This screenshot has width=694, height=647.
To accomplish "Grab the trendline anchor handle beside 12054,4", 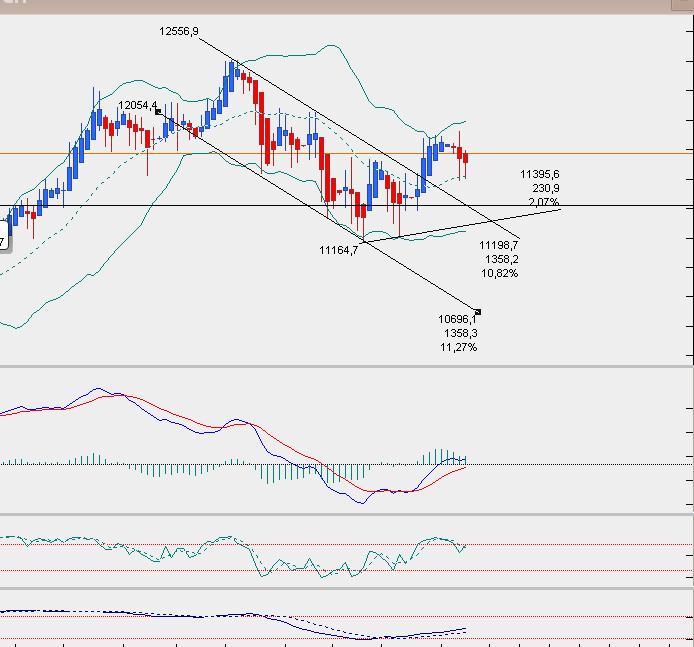I will (158, 112).
